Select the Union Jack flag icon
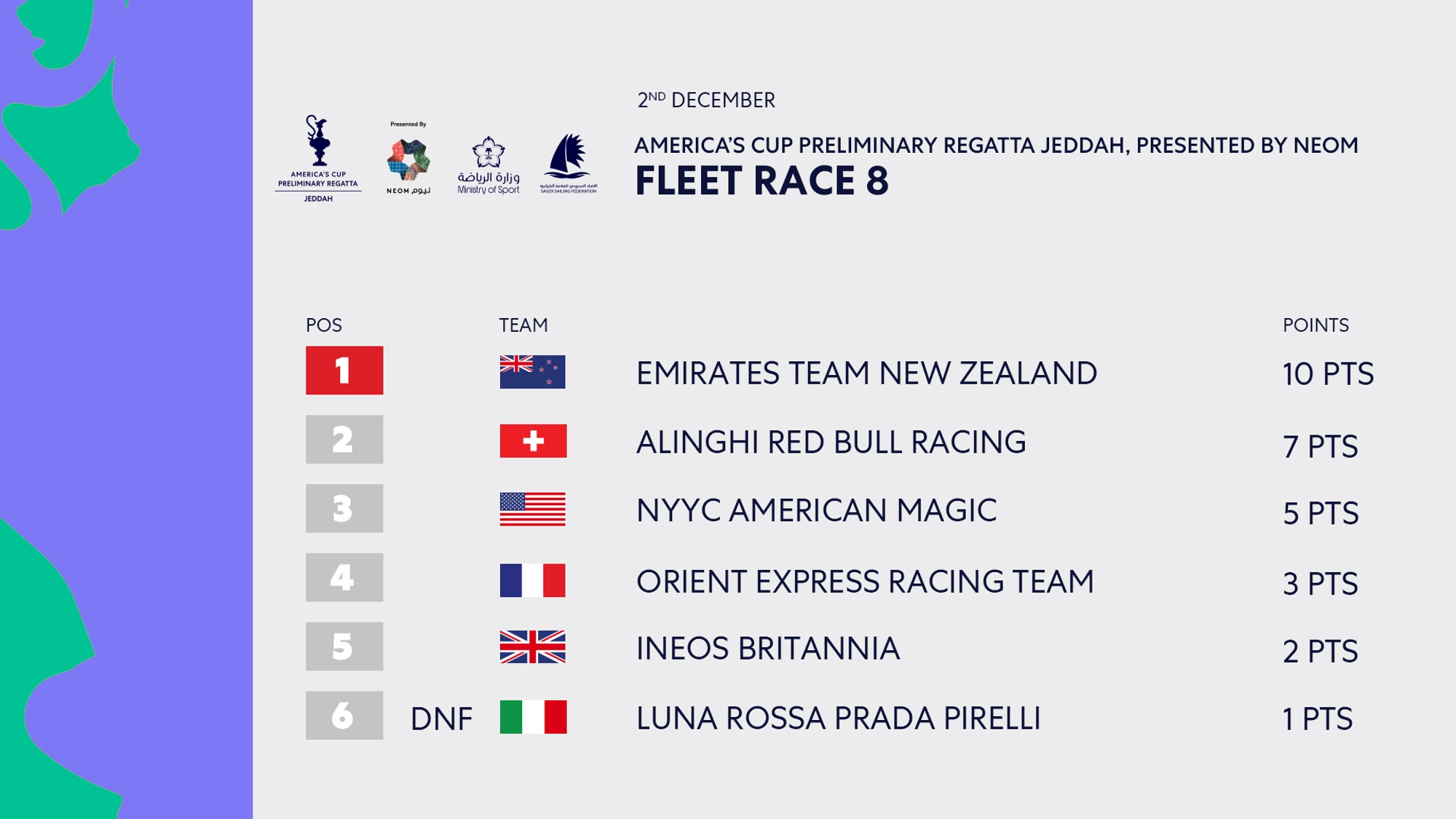 point(533,647)
